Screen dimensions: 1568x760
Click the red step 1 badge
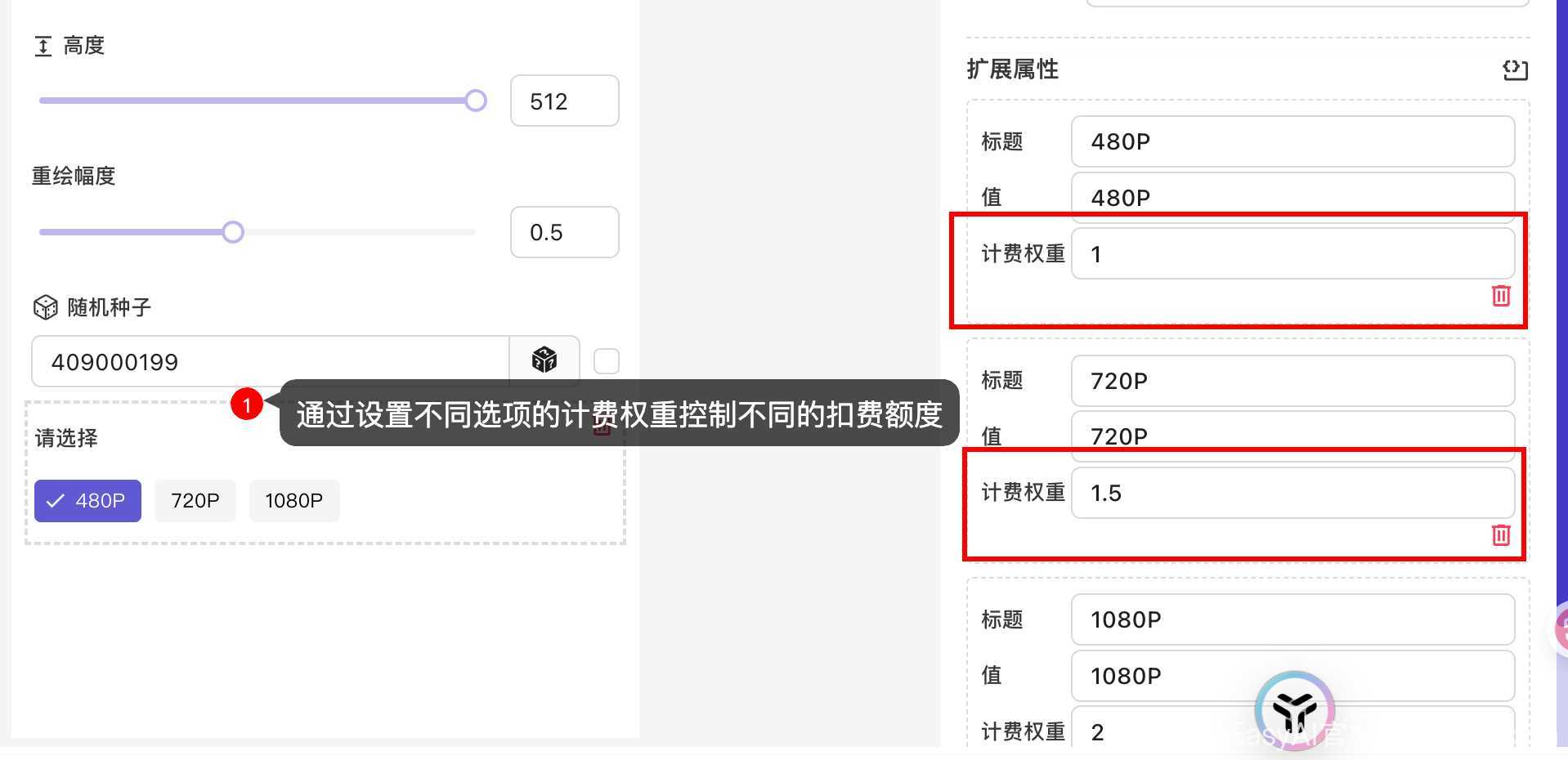[246, 405]
